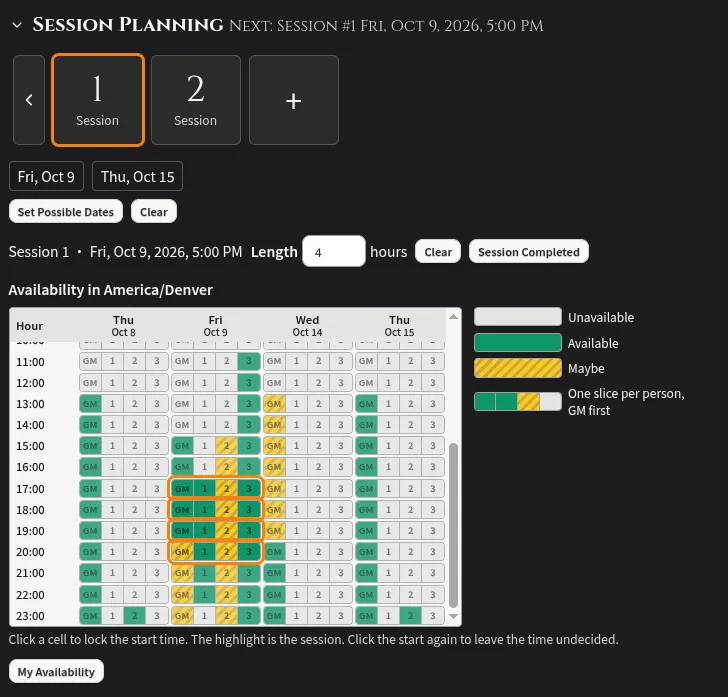This screenshot has height=697, width=728.
Task: Click the Fri Oct 9 column header
Action: pos(215,326)
